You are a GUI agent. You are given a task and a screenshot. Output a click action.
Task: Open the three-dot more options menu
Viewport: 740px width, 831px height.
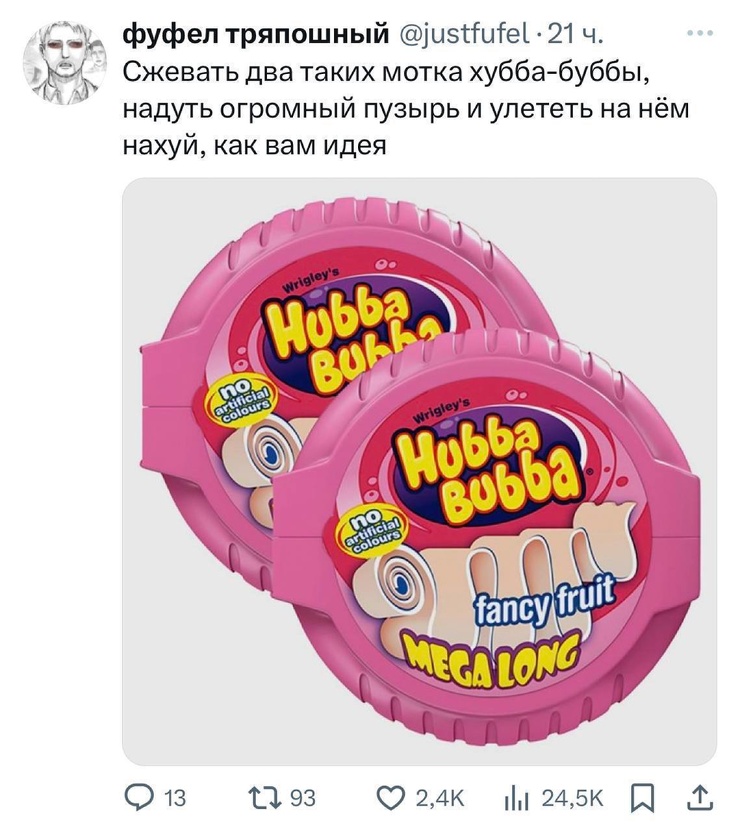coord(700,33)
